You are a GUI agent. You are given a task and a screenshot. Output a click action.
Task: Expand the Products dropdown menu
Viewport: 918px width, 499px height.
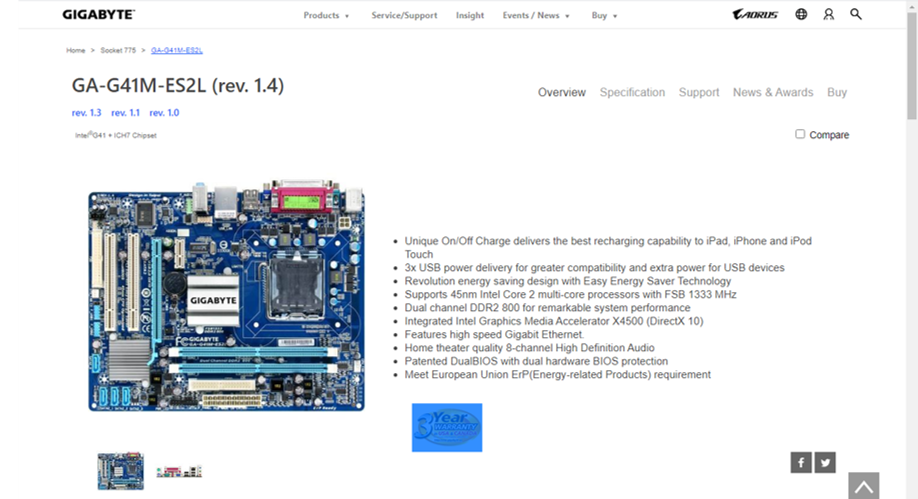pos(326,15)
